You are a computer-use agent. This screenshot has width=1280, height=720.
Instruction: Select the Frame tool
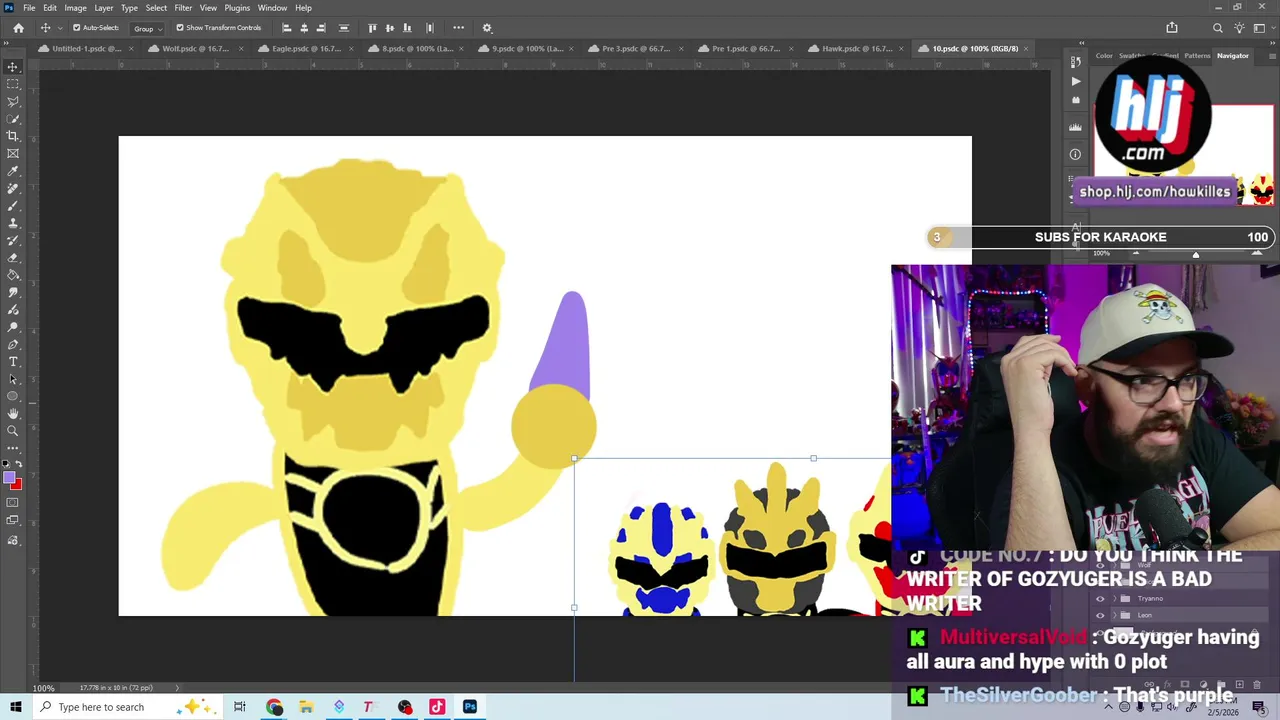click(x=13, y=153)
